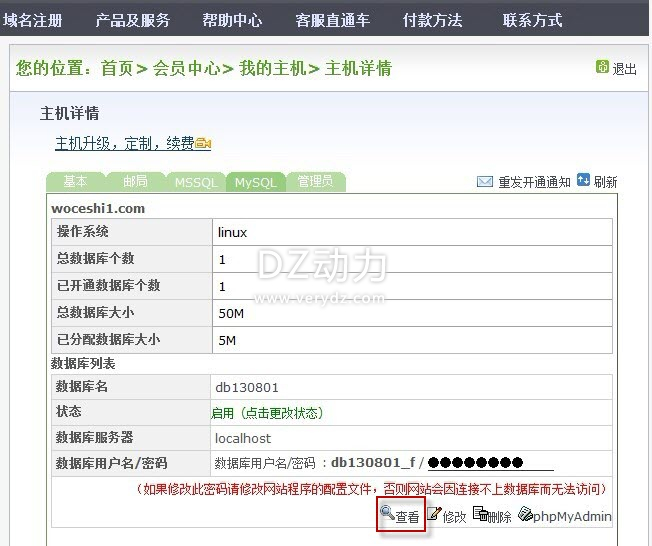Image resolution: width=652 pixels, height=546 pixels.
Task: Click 启用（点击更改状态）to change status
Action: (267, 413)
